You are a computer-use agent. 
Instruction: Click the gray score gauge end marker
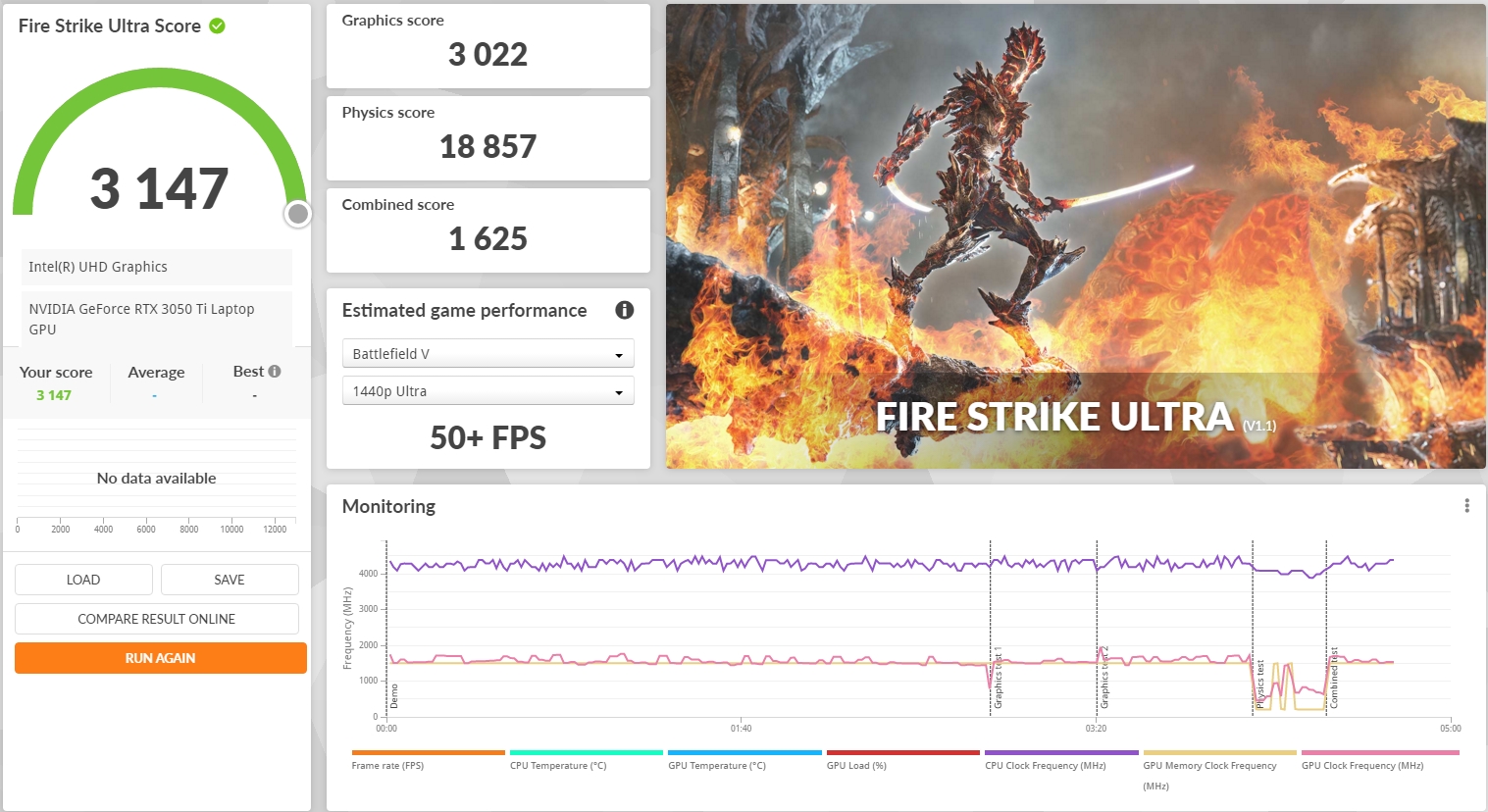pyautogui.click(x=298, y=214)
